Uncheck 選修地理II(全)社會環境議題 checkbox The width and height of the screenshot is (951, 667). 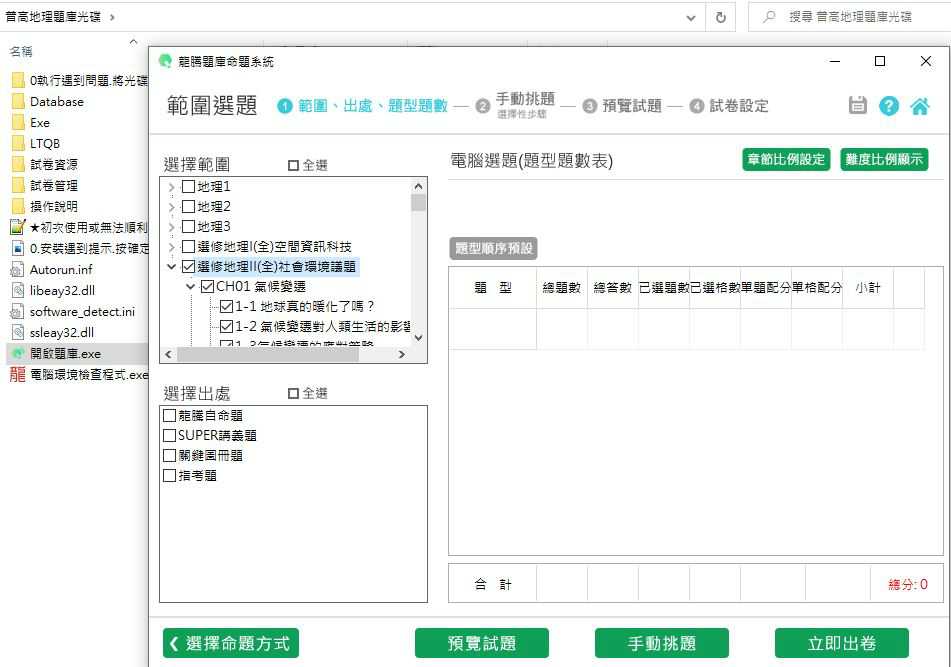point(189,266)
